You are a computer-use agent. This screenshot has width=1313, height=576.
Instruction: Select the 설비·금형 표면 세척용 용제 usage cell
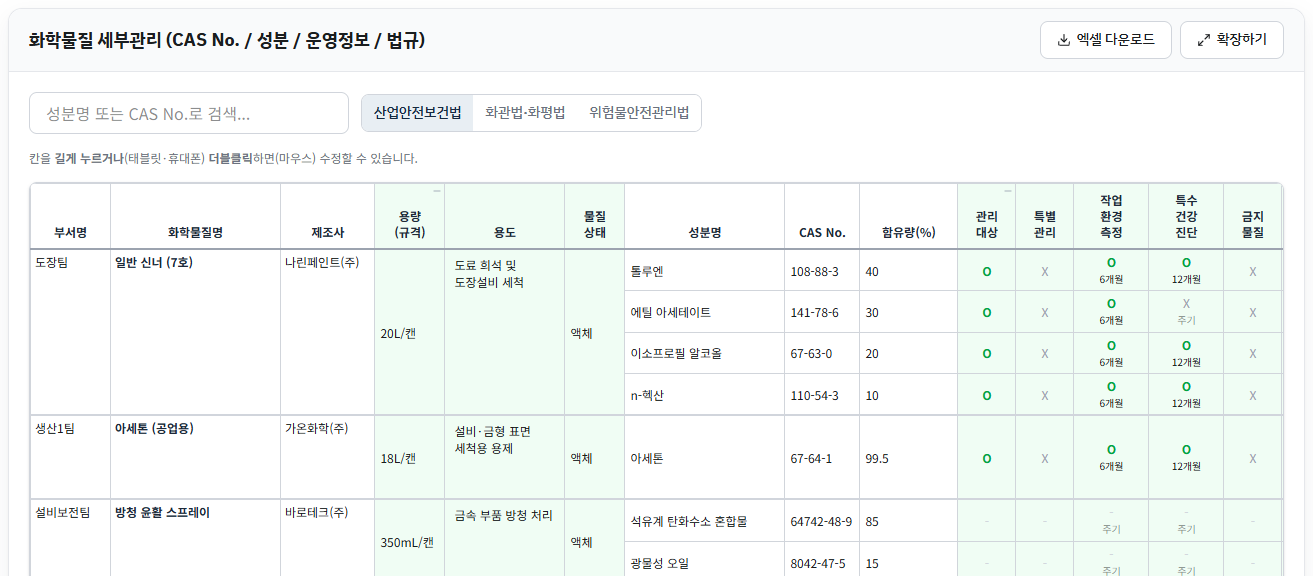504,457
